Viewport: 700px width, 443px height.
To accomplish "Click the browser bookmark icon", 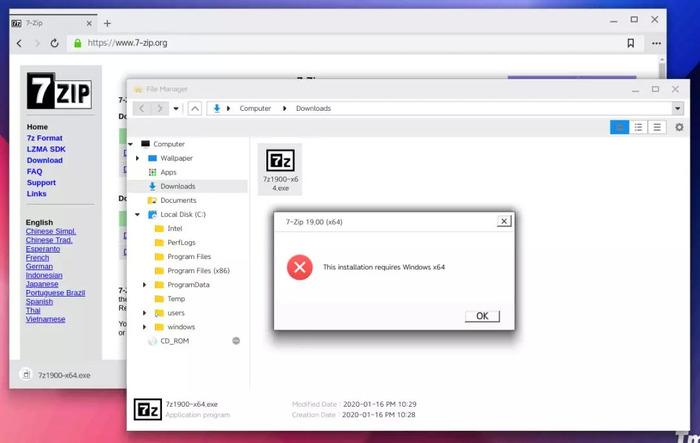I will 630,43.
